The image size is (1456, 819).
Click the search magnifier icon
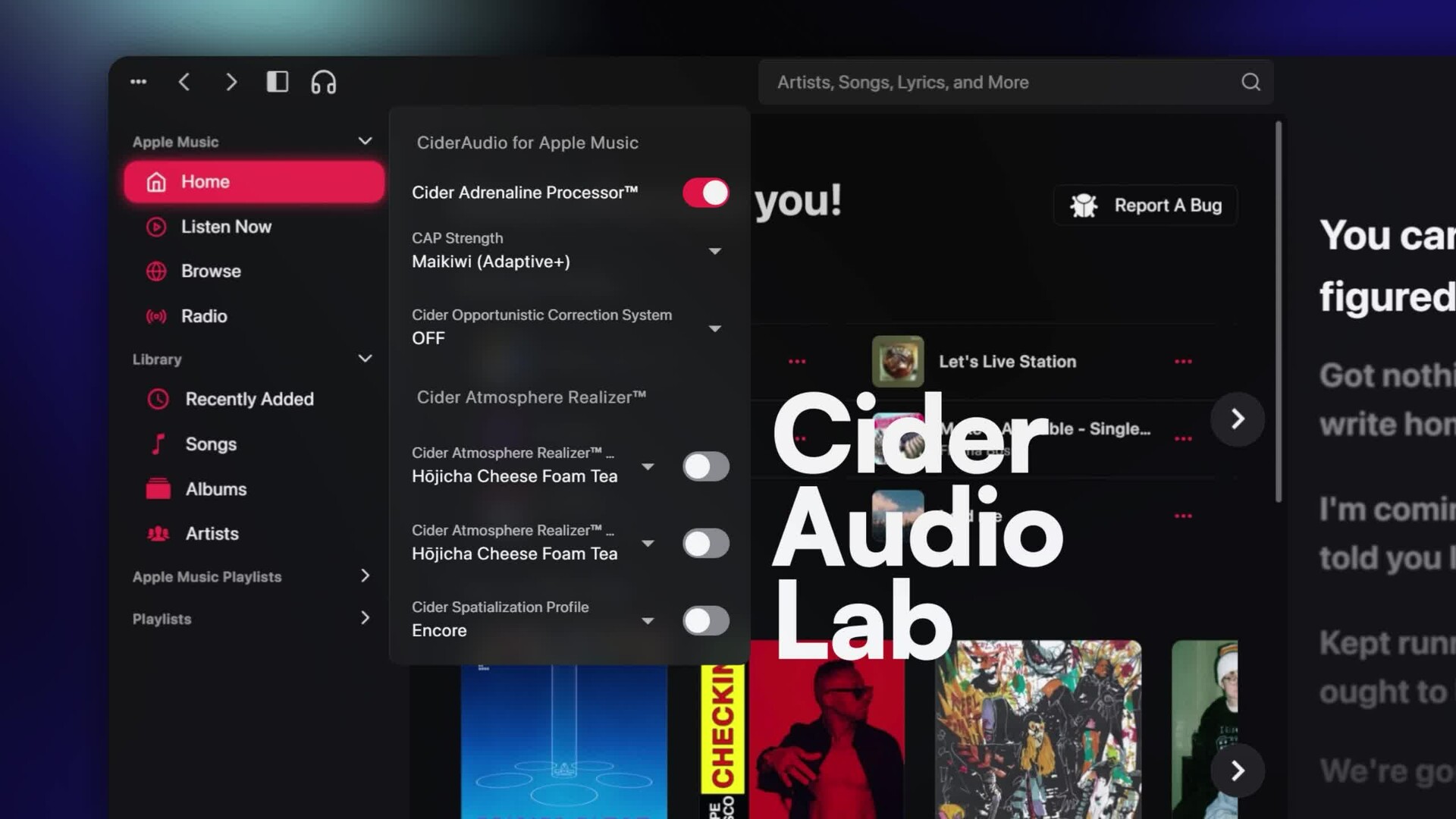(x=1250, y=82)
